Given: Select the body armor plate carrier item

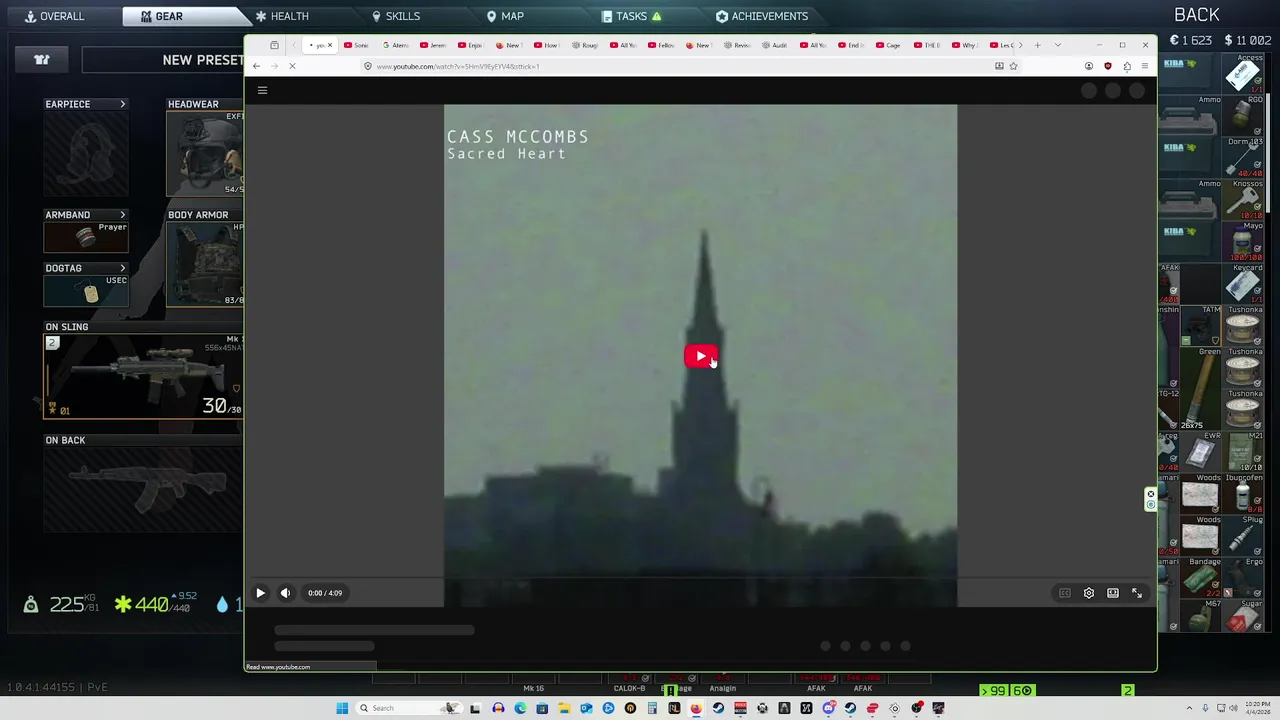Looking at the screenshot, I should pos(205,264).
